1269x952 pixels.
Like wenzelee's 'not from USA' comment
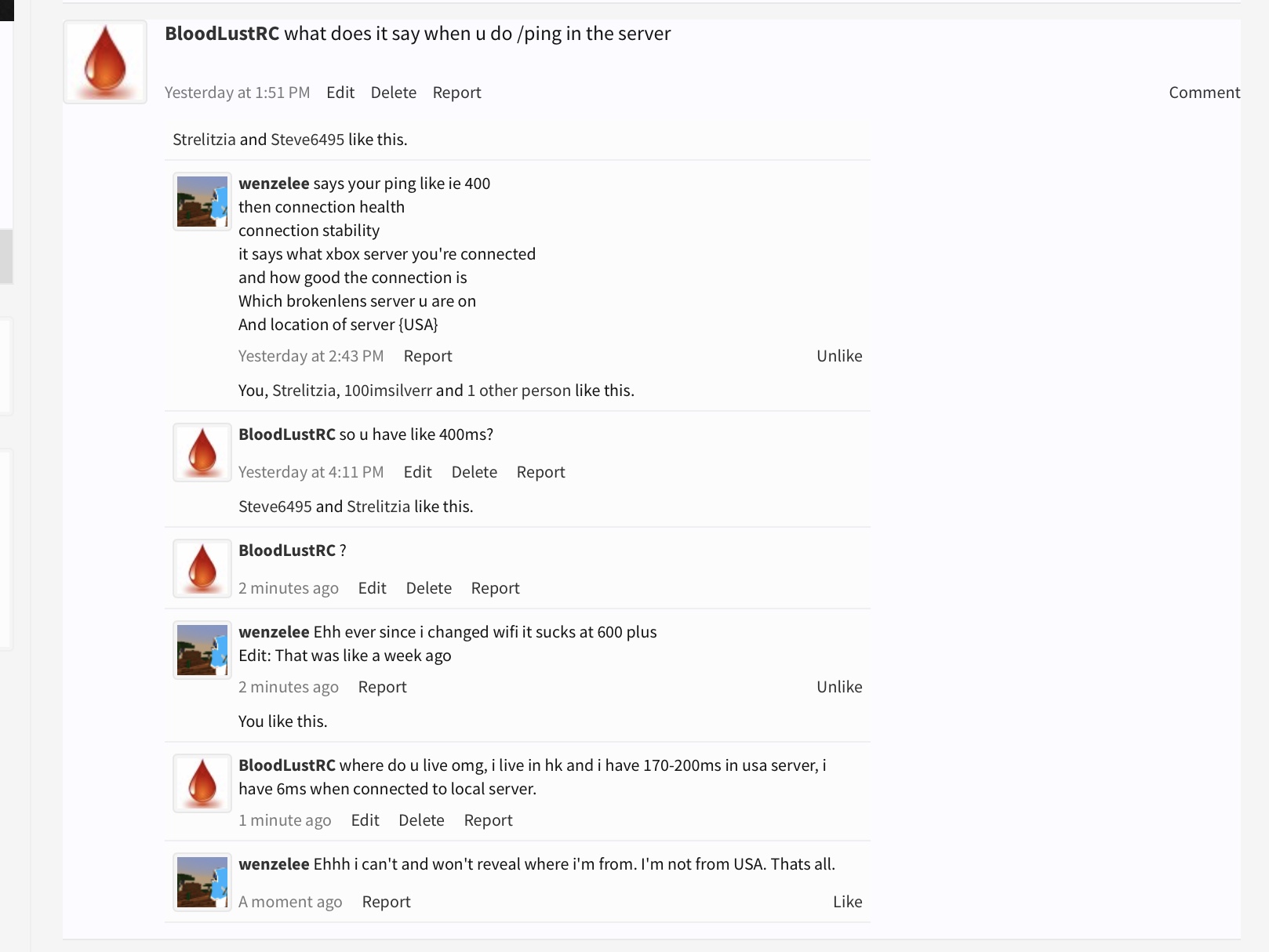click(847, 902)
